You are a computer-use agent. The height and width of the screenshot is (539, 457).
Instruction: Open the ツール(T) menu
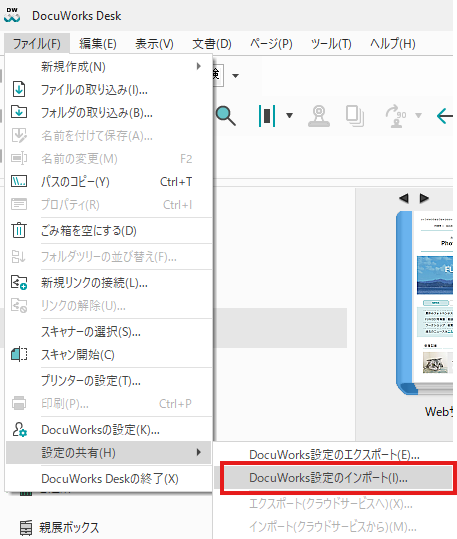pyautogui.click(x=331, y=44)
